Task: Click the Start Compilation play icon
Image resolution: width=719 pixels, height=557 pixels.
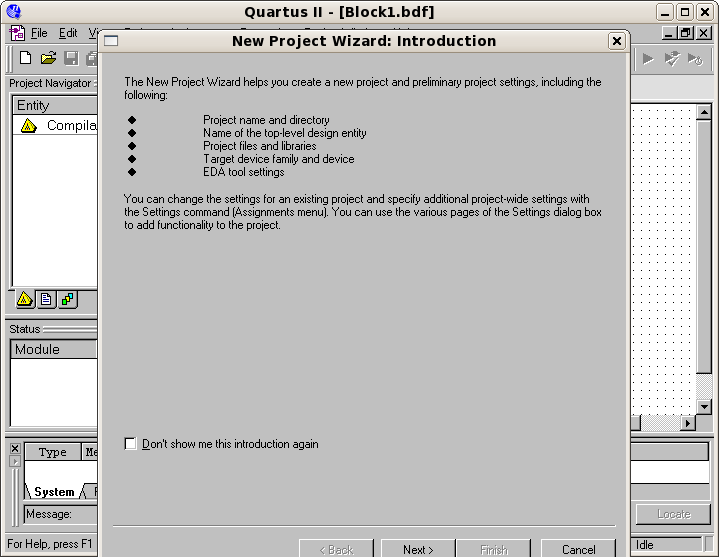Action: (x=648, y=58)
